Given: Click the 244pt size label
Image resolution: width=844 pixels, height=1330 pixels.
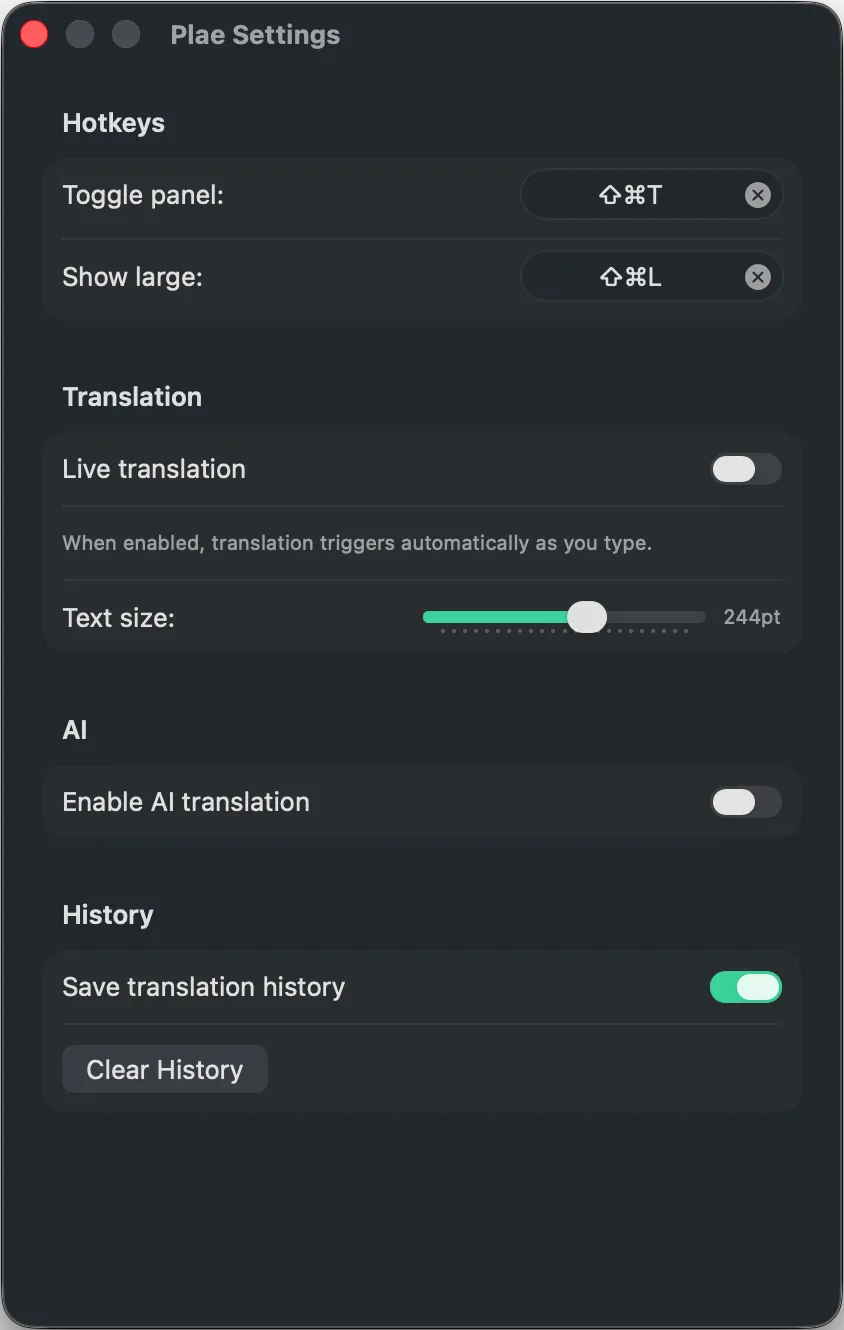Looking at the screenshot, I should click(x=752, y=617).
